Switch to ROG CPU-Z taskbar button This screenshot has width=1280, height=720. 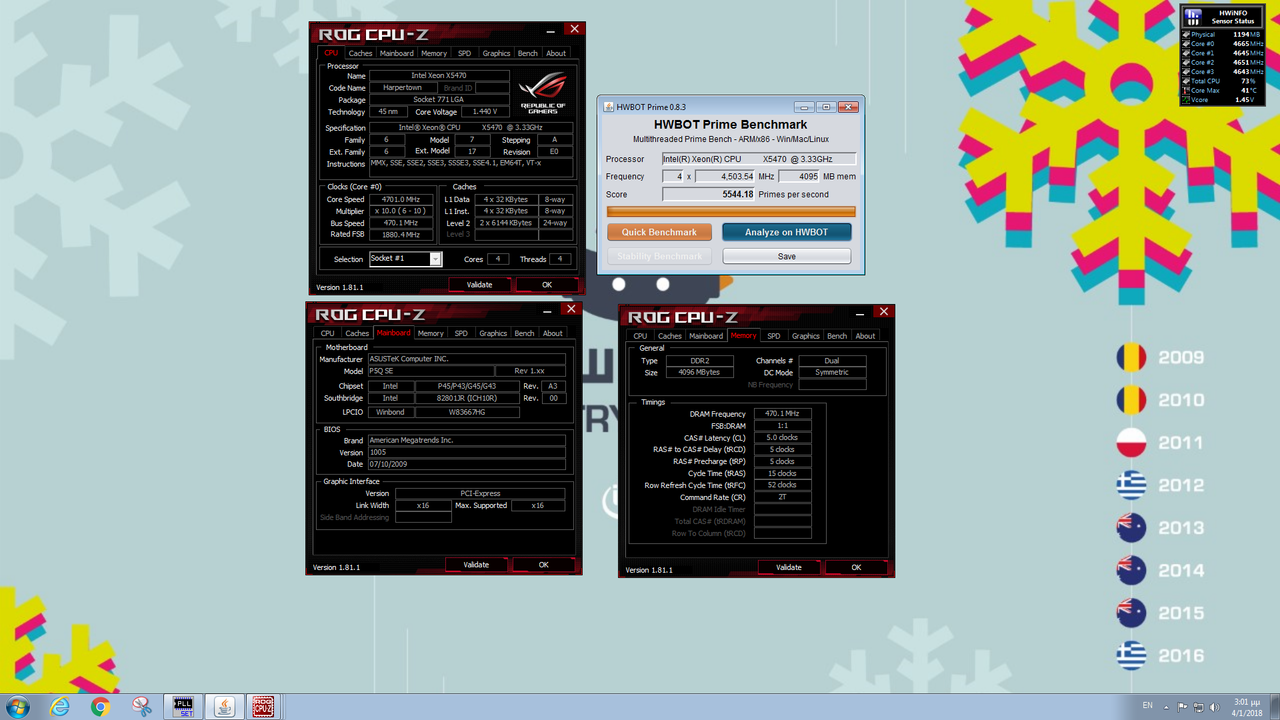263,707
